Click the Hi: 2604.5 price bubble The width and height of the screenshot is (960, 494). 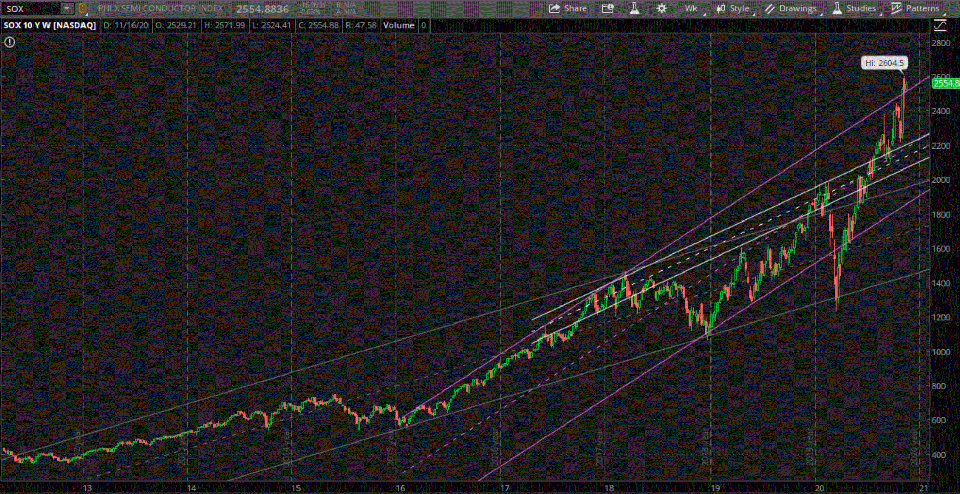pos(884,62)
